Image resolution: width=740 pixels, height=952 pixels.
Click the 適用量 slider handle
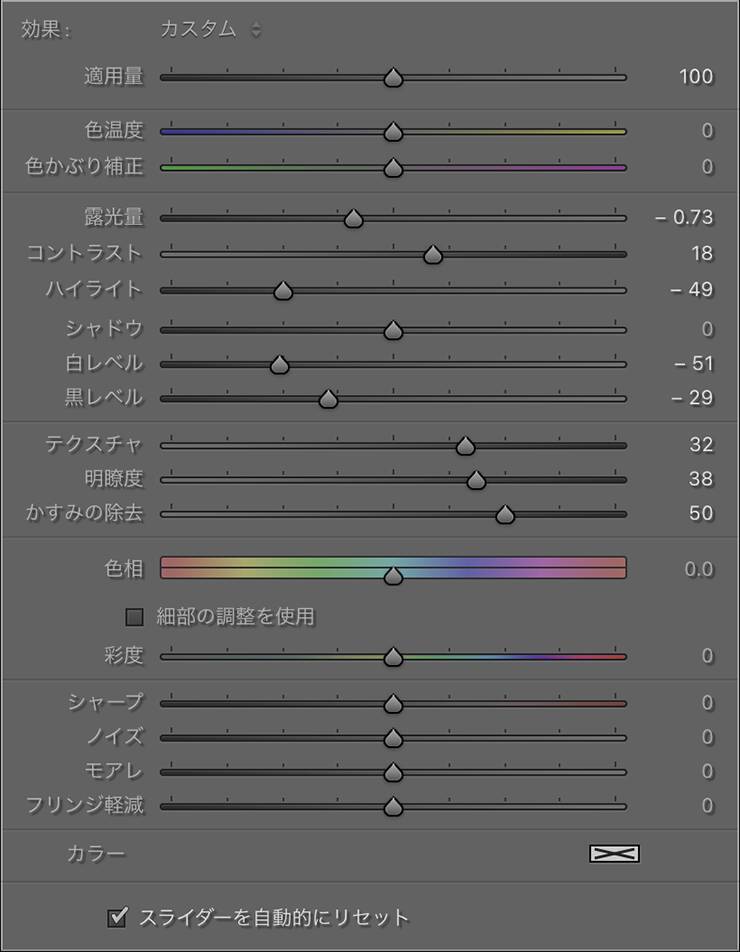pyautogui.click(x=393, y=78)
